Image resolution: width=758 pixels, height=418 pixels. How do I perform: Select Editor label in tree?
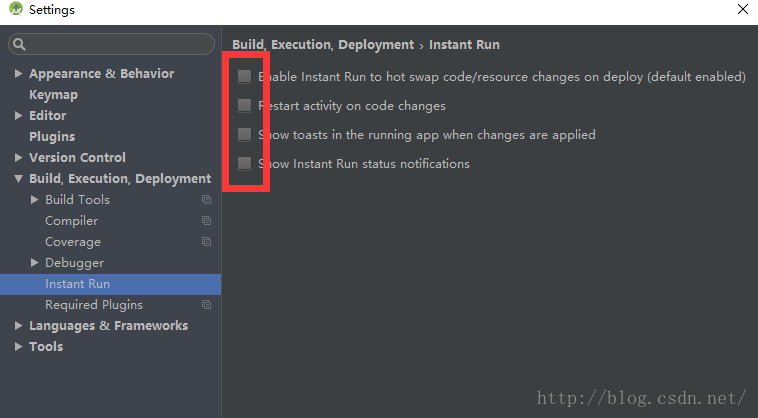pyautogui.click(x=47, y=115)
